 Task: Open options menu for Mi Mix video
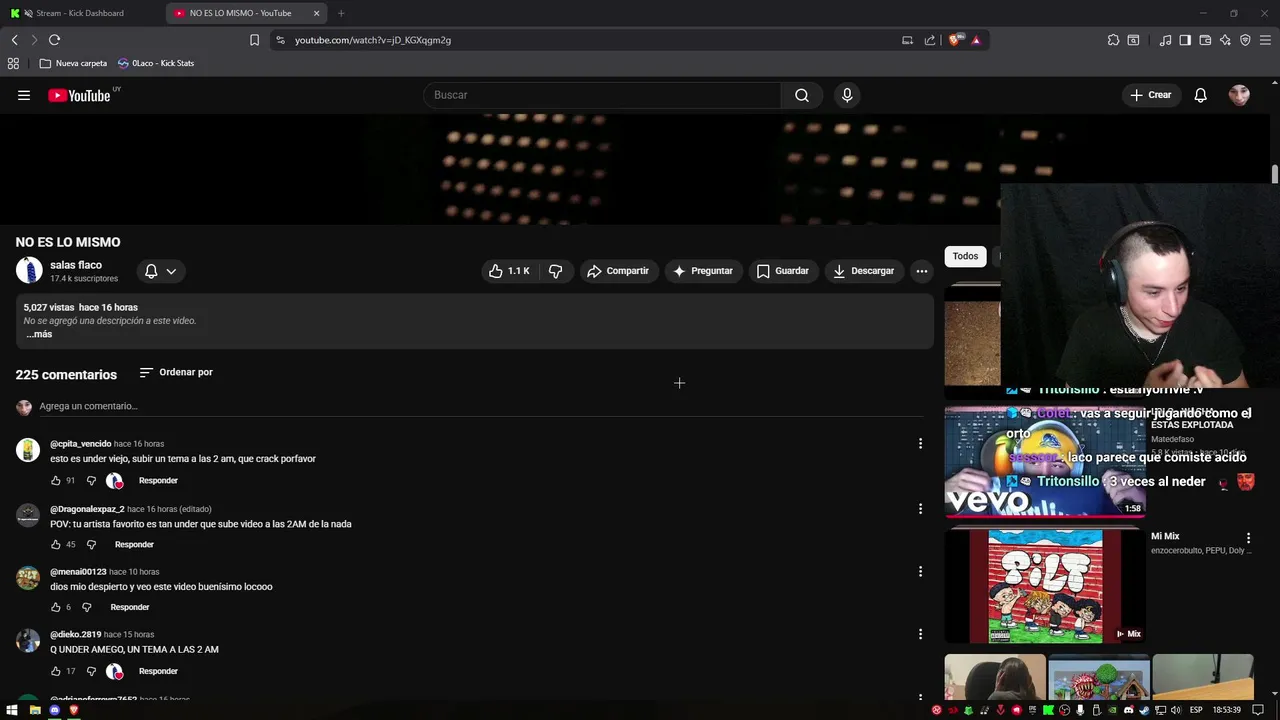pos(1248,538)
